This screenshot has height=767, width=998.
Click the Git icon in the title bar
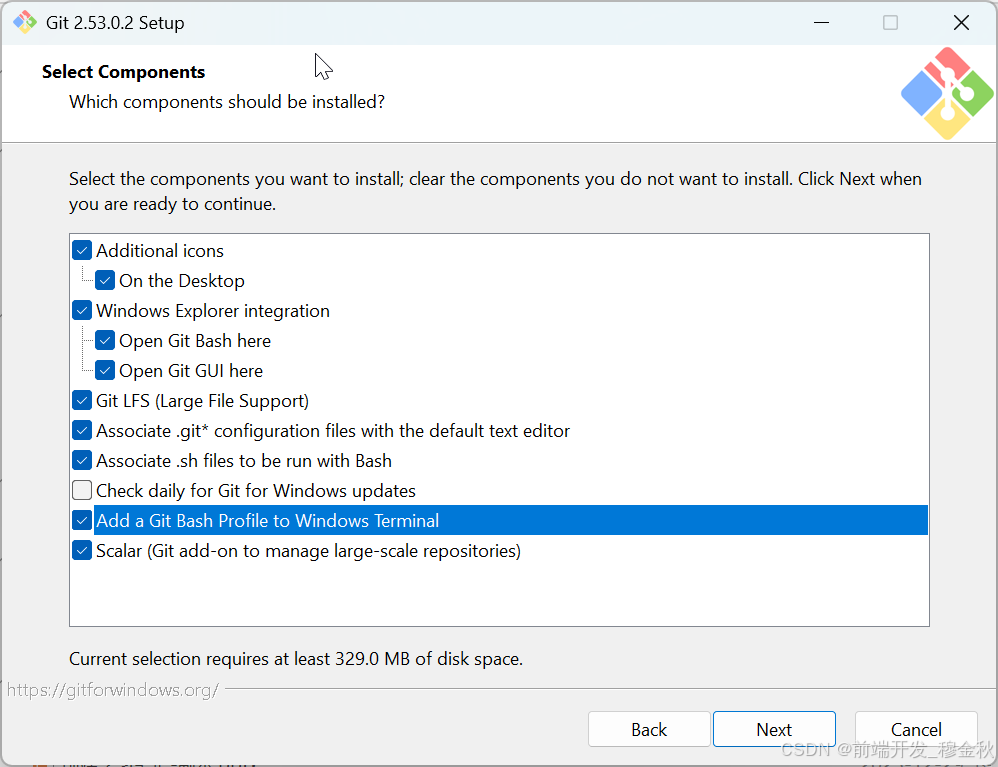25,22
